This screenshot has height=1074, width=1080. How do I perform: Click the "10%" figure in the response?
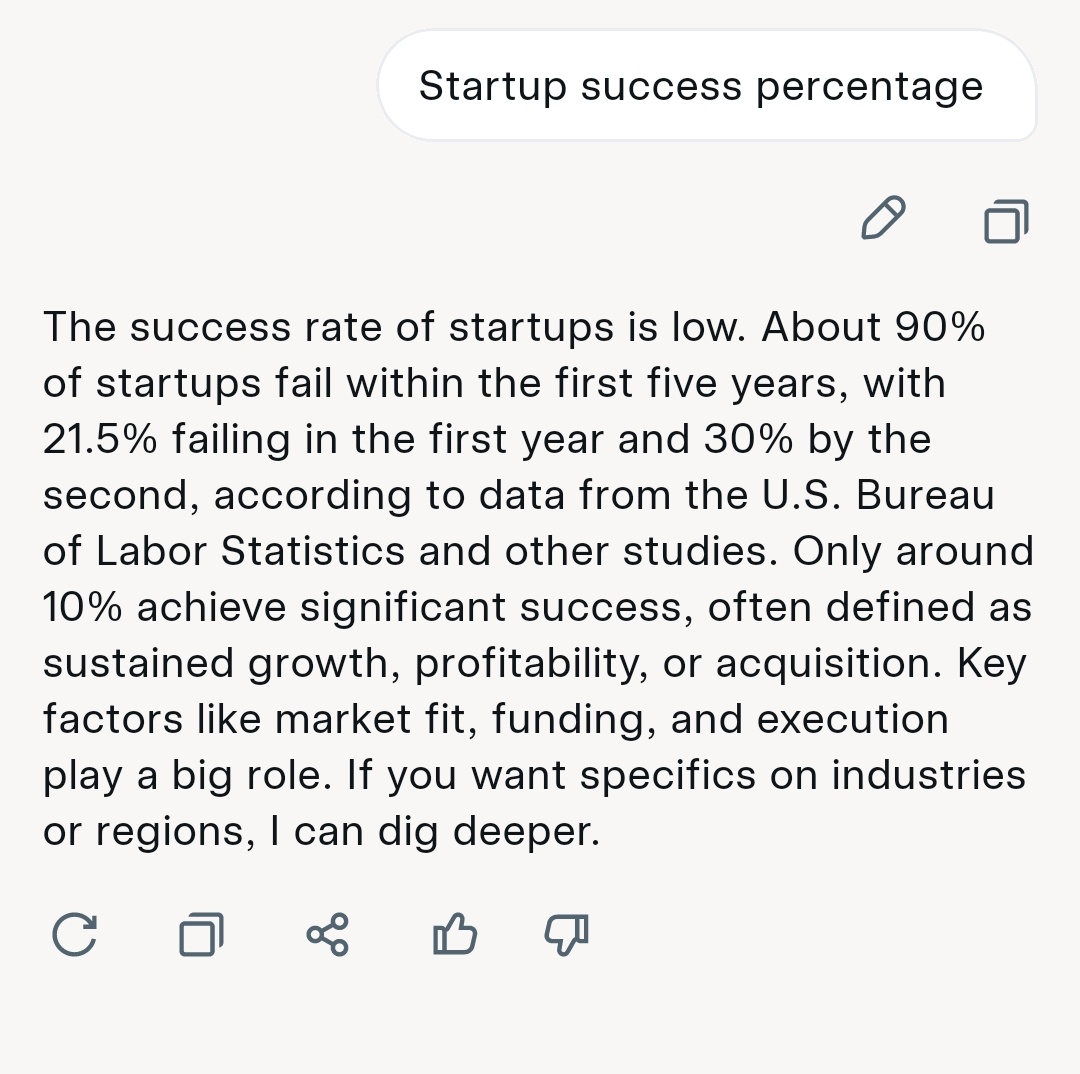(82, 607)
